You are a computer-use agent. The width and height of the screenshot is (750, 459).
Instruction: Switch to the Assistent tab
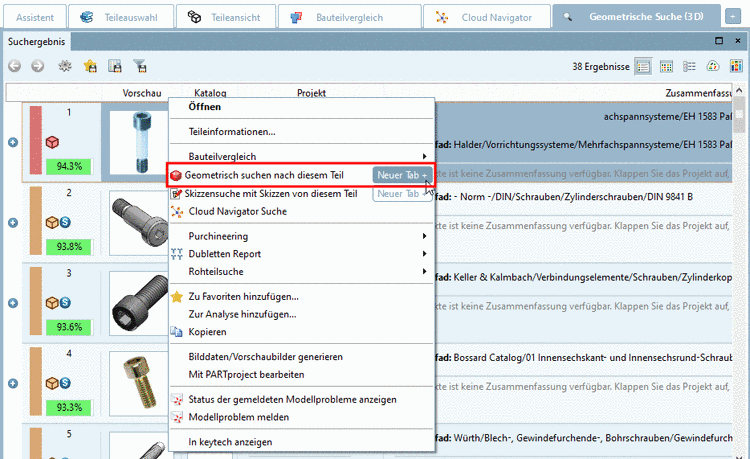click(x=34, y=17)
